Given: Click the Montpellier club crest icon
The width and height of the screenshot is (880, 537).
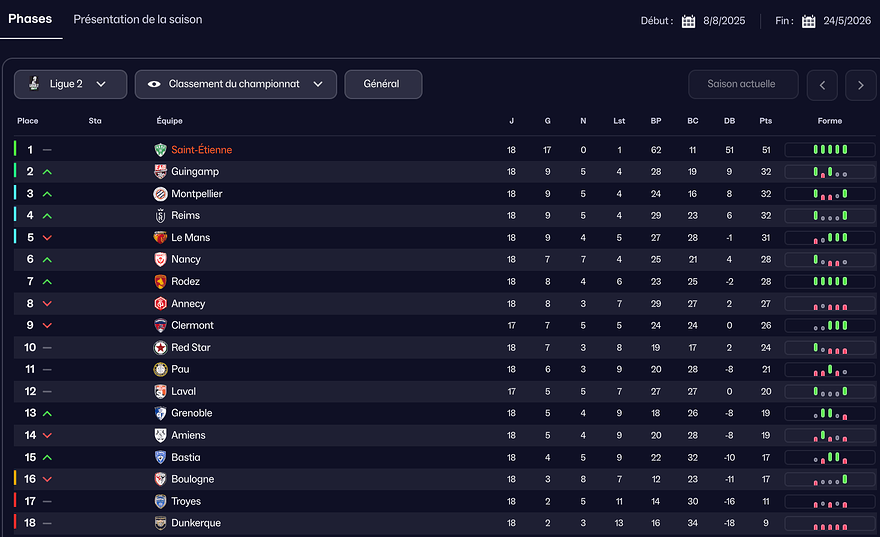Looking at the screenshot, I should 160,194.
